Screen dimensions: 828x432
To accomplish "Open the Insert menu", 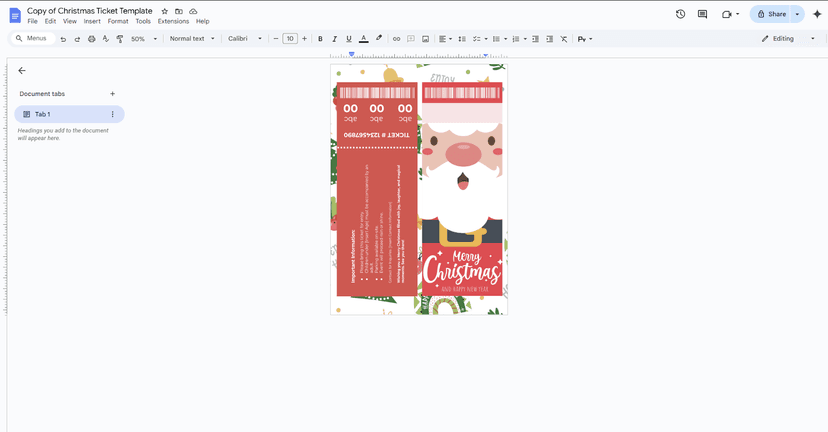I will pyautogui.click(x=92, y=21).
